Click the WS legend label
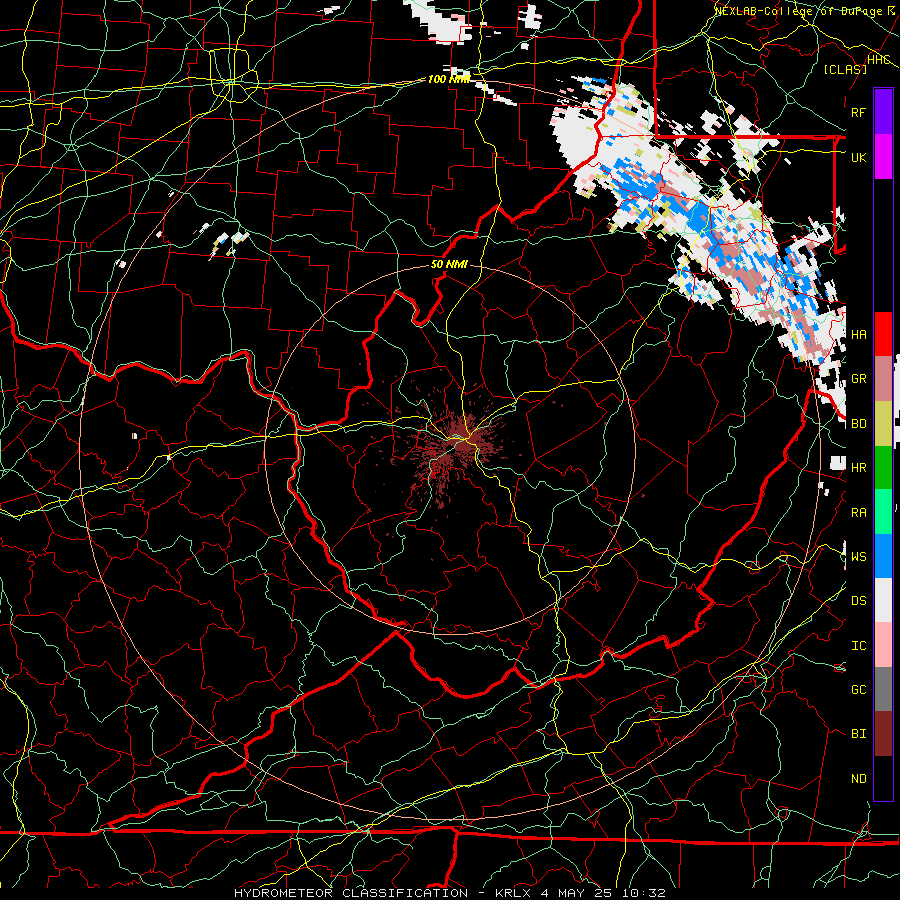This screenshot has height=900, width=900. pyautogui.click(x=859, y=557)
